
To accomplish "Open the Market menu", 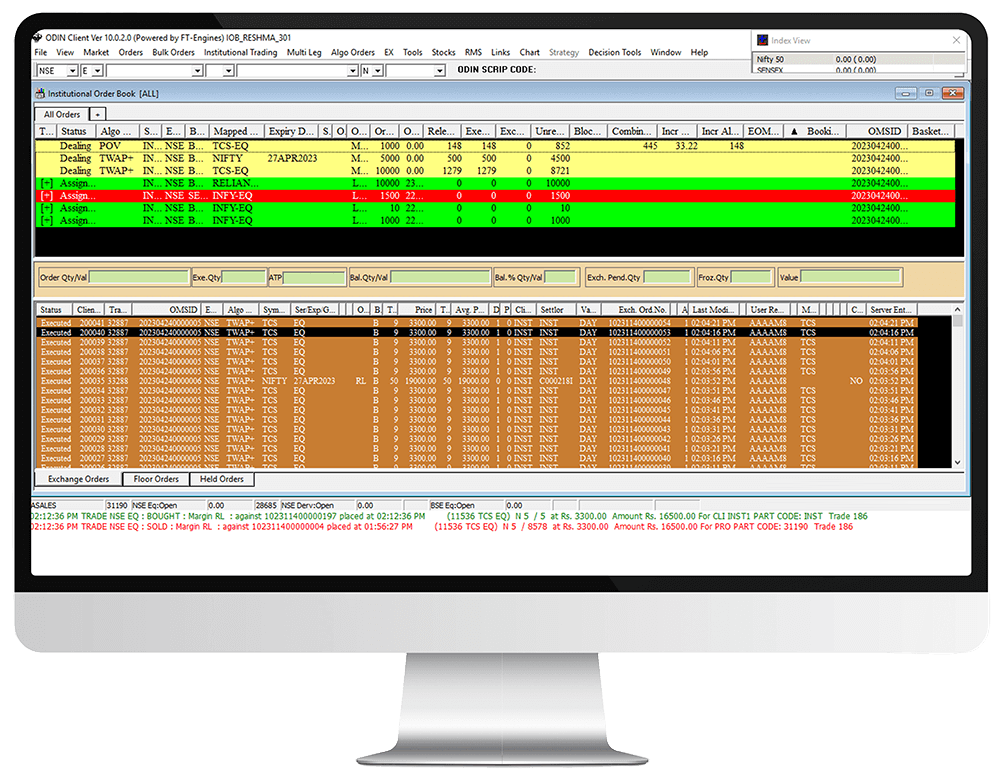I will click(x=96, y=52).
